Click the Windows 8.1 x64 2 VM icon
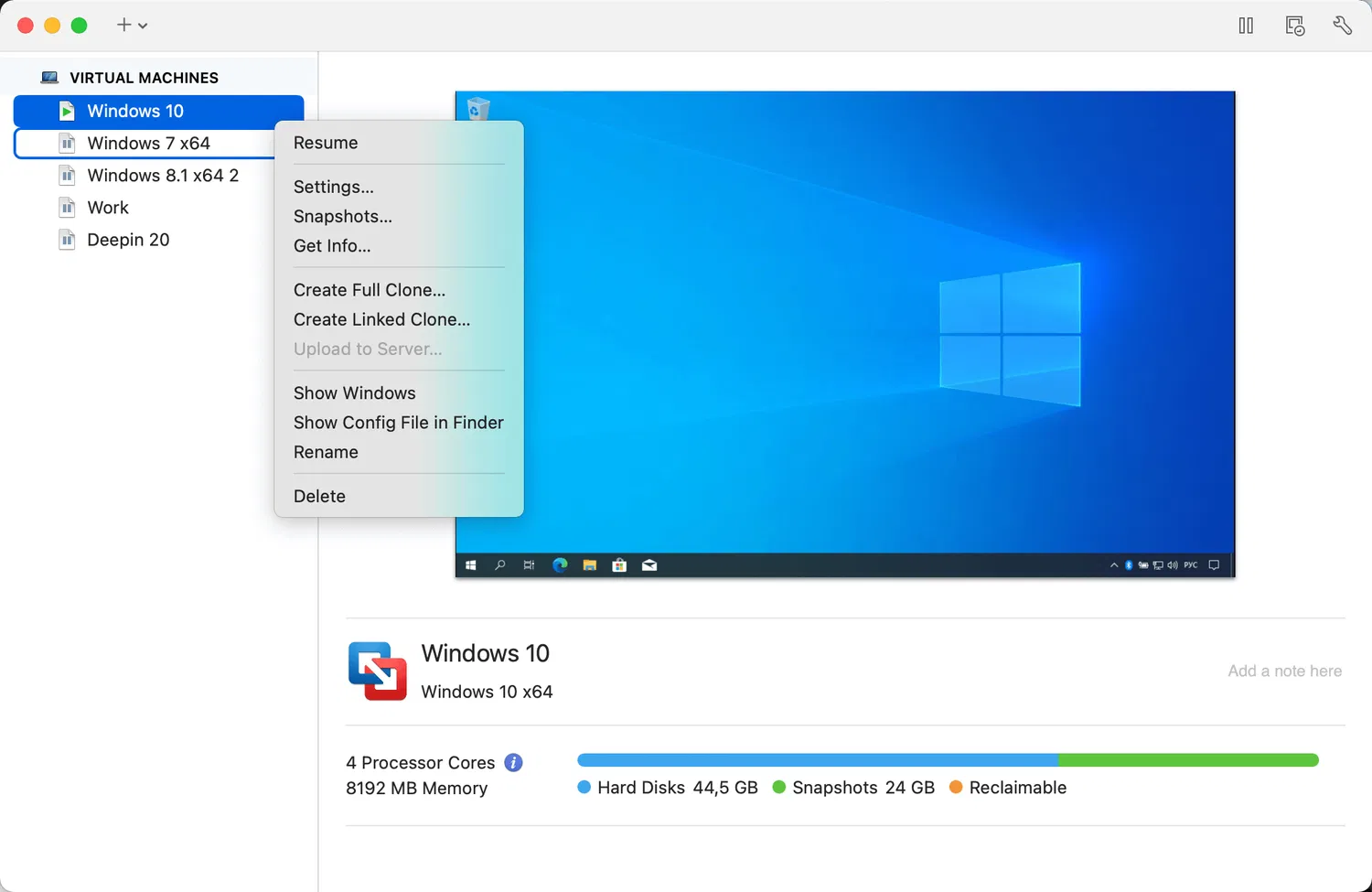Screen dimensions: 1372x892 coord(67,175)
